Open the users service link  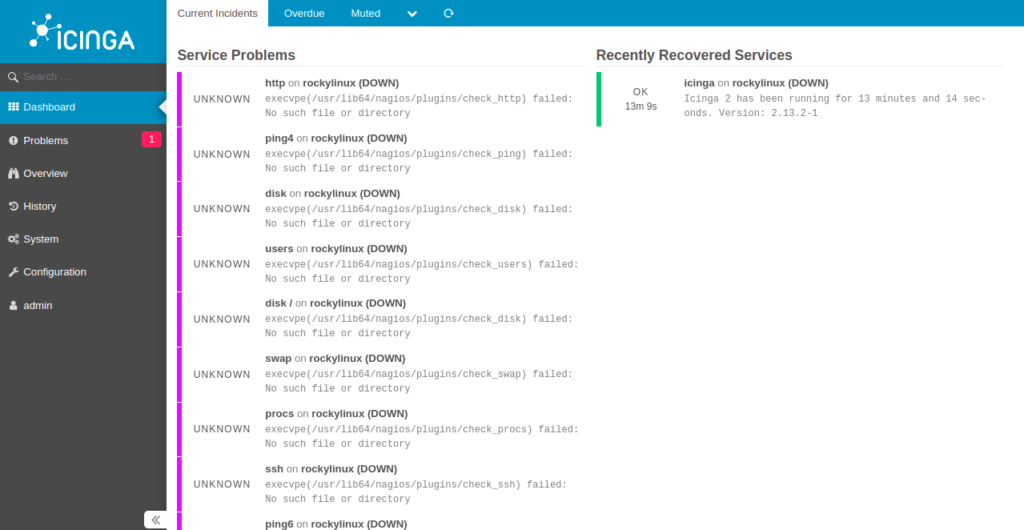(280, 249)
